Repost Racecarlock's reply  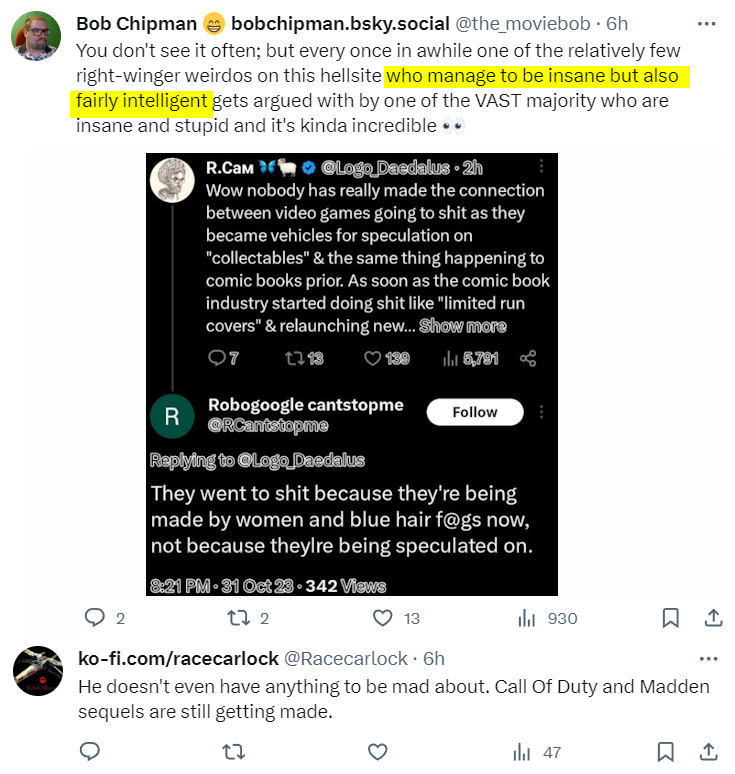[234, 752]
